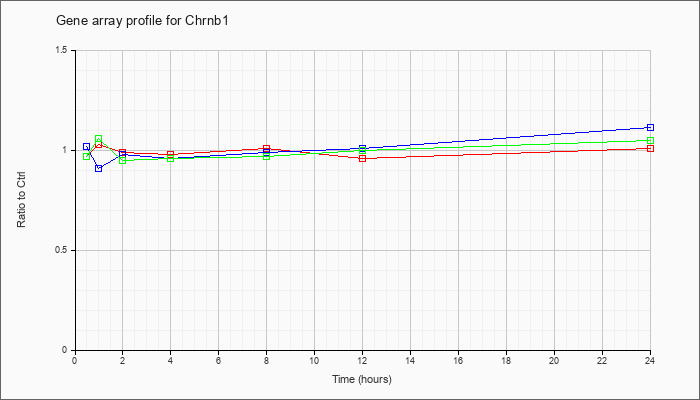Click the 'Time (hours)' x-axis label
The width and height of the screenshot is (700, 400).
(x=362, y=380)
